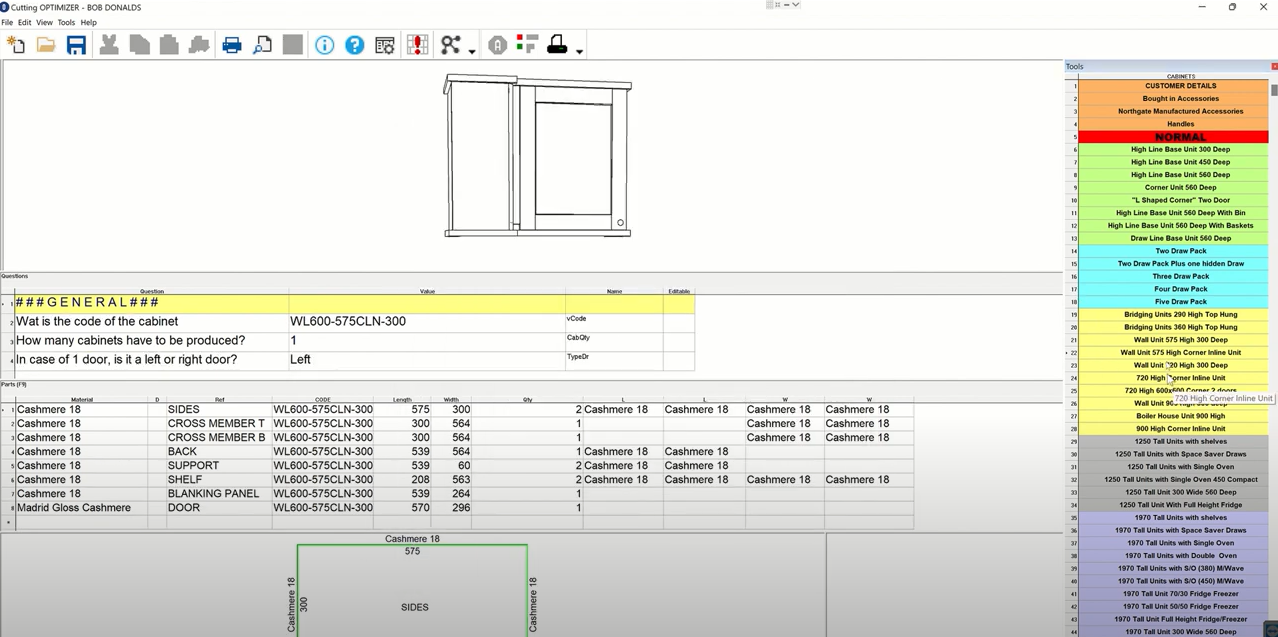Click the blue Information icon
This screenshot has width=1278, height=637.
[324, 45]
